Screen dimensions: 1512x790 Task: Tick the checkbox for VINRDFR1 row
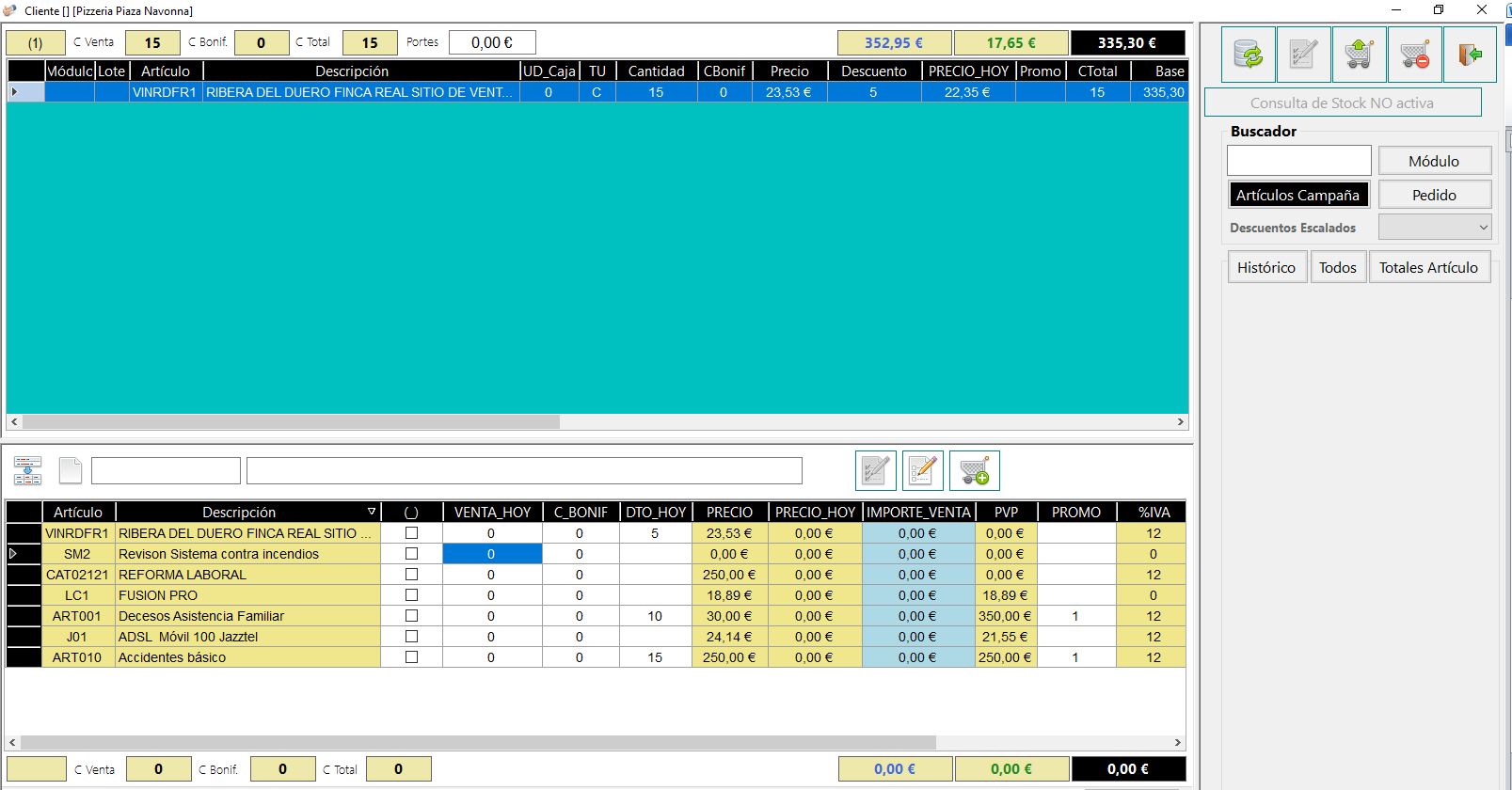click(411, 532)
